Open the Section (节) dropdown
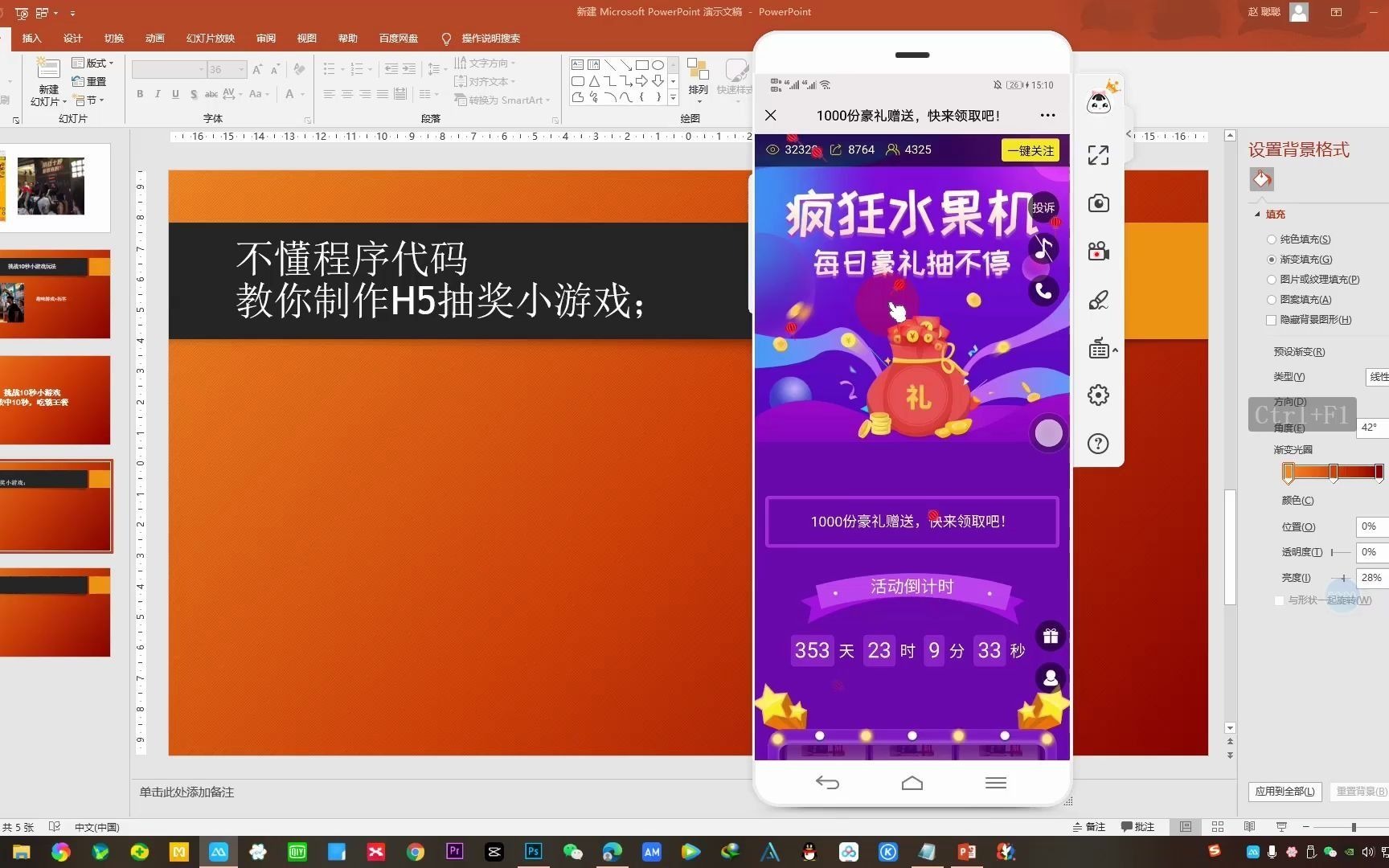Screen dimensions: 1389x868 tap(88, 100)
